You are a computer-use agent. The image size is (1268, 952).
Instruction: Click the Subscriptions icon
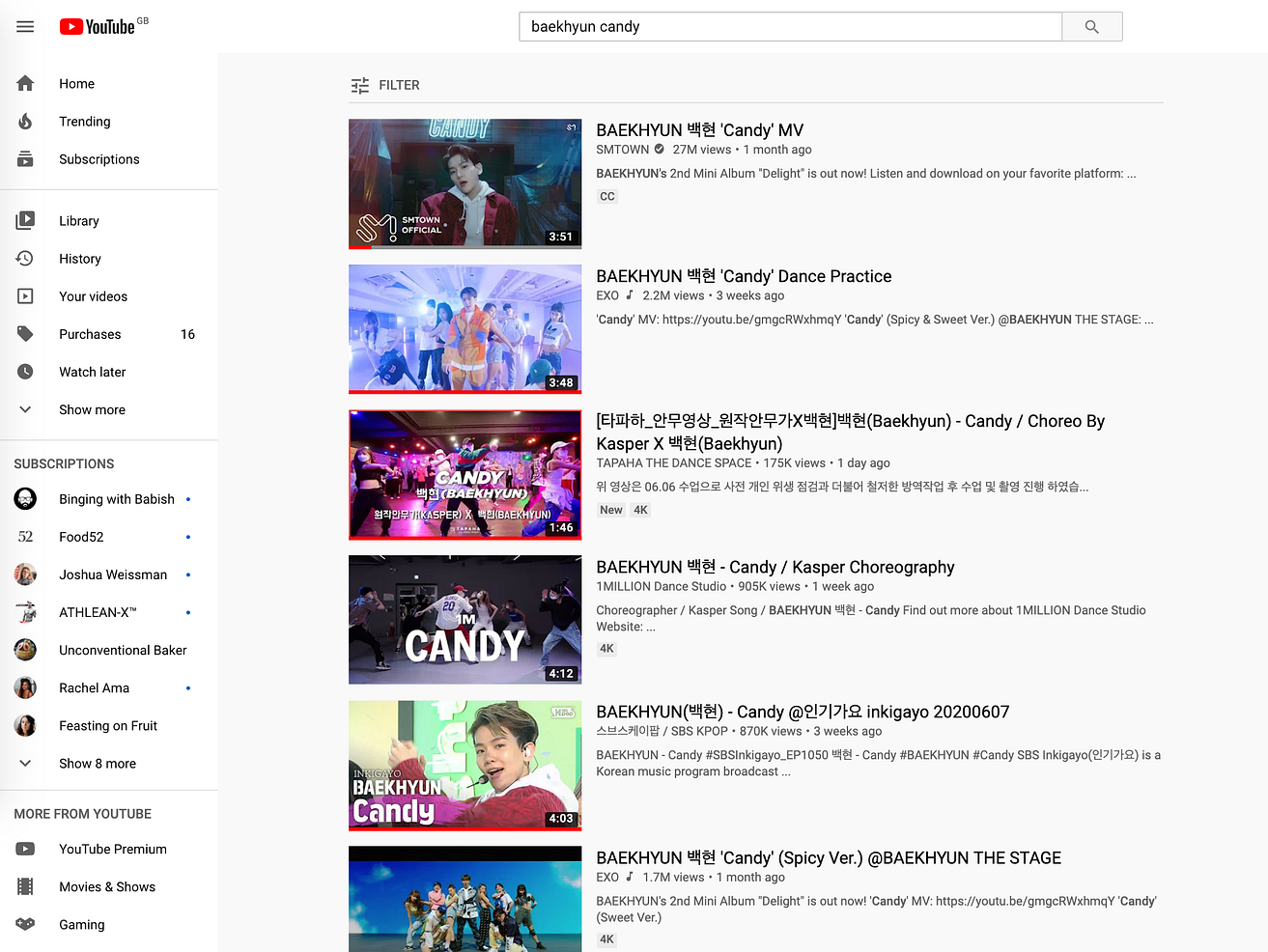[25, 159]
